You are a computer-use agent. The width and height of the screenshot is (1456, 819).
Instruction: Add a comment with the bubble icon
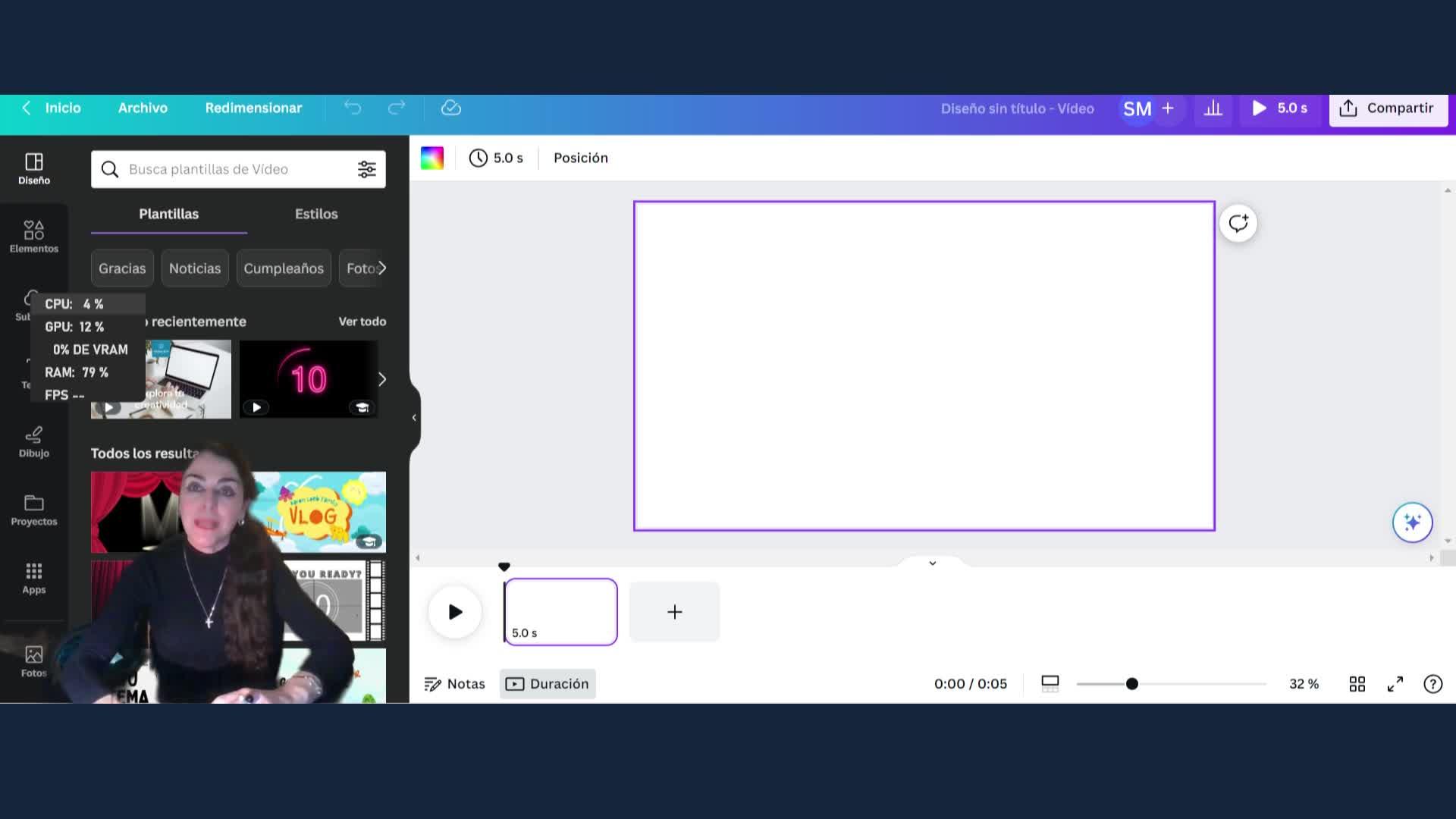coord(1238,223)
